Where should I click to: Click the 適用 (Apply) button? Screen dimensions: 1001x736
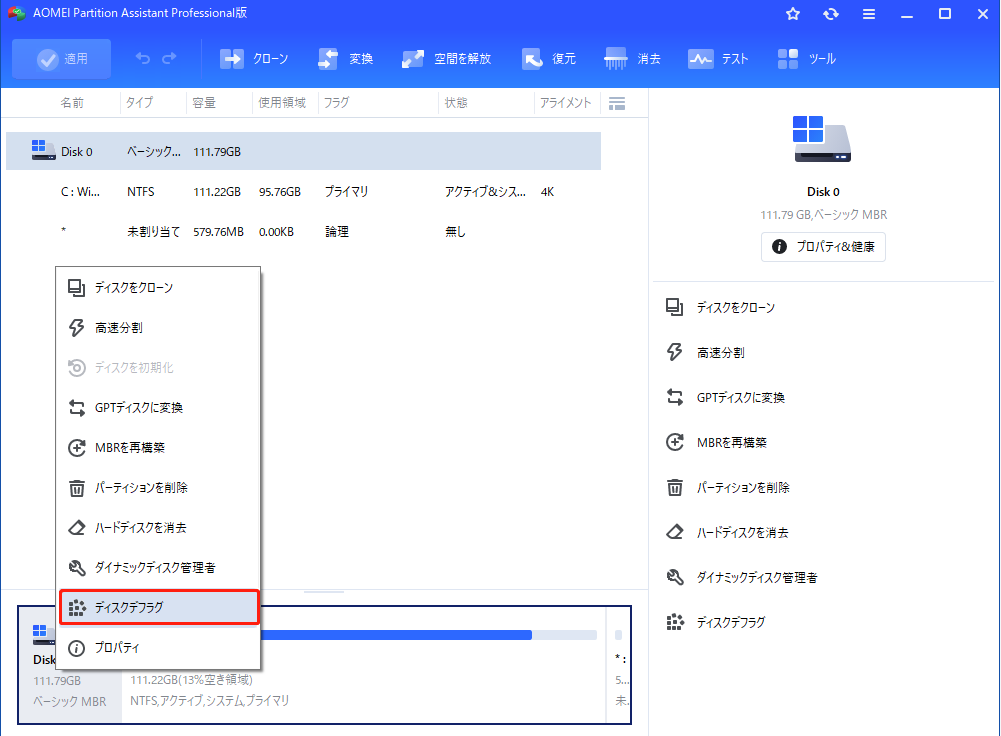61,59
